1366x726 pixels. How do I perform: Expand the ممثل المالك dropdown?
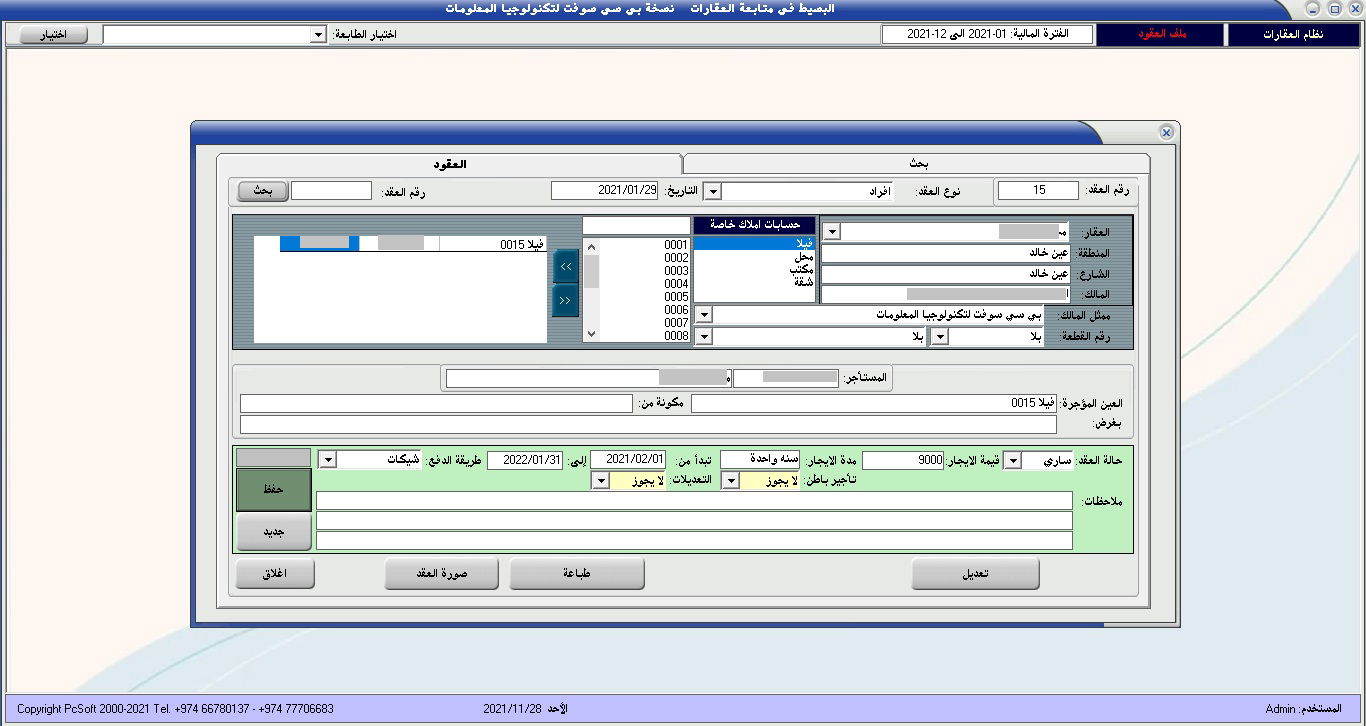(704, 315)
